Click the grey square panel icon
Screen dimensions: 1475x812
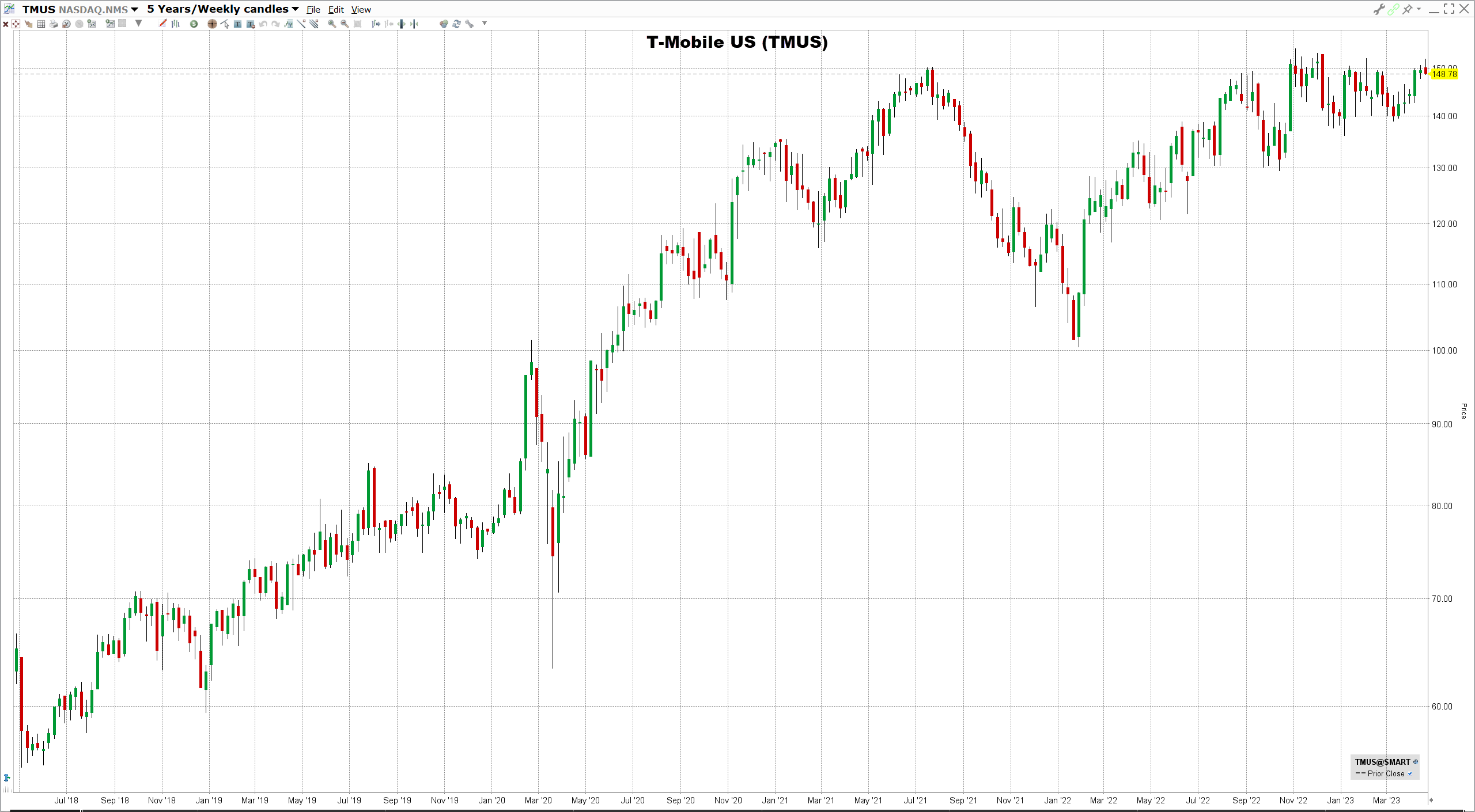[x=122, y=23]
